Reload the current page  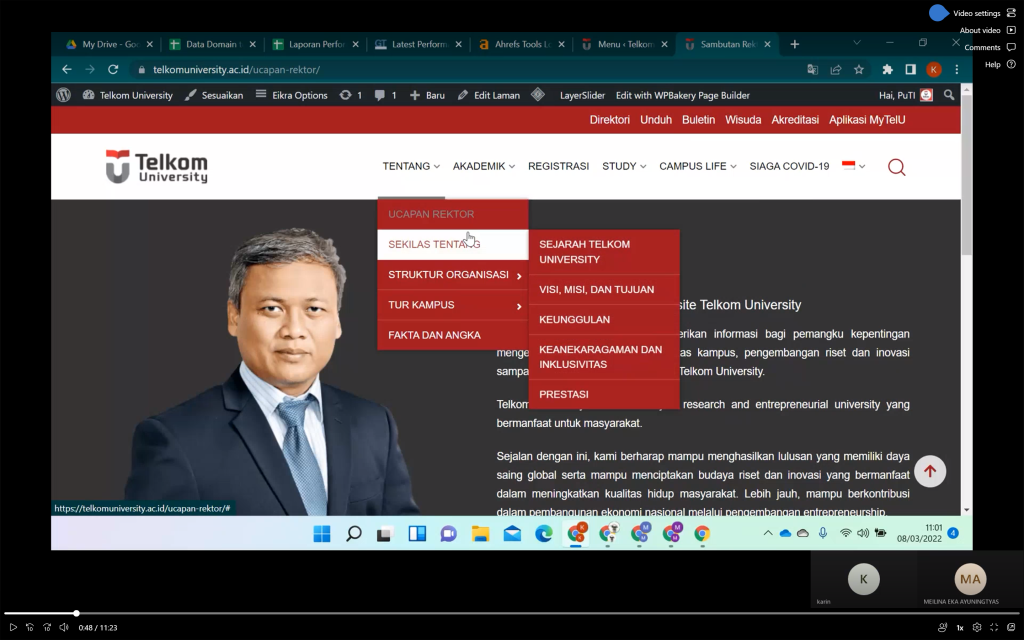113,69
